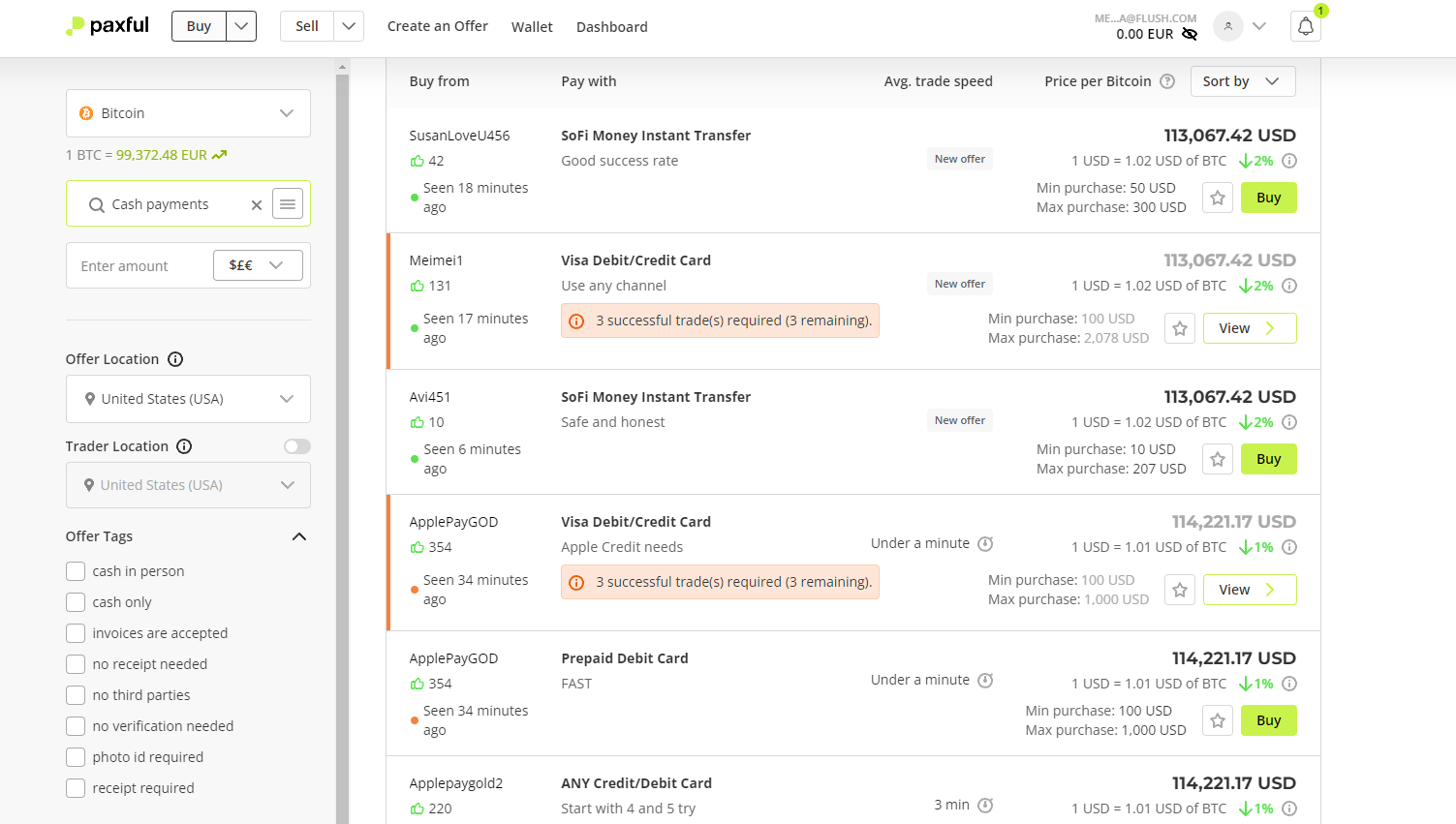Expand the account menu chevron

1259,26
